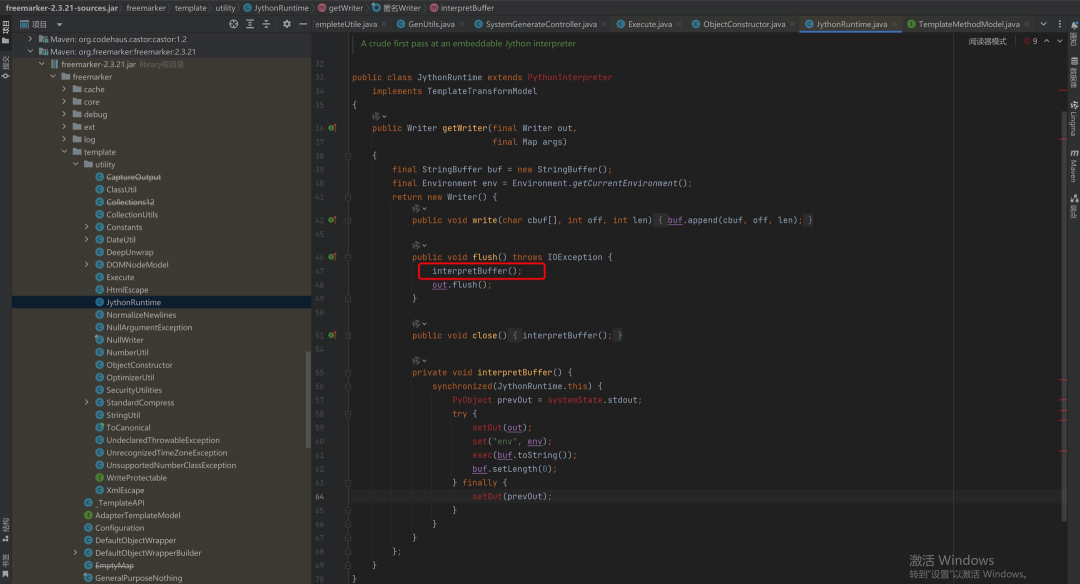
Task: Click the Expand All icon in Project toolbar
Action: pyautogui.click(x=250, y=24)
